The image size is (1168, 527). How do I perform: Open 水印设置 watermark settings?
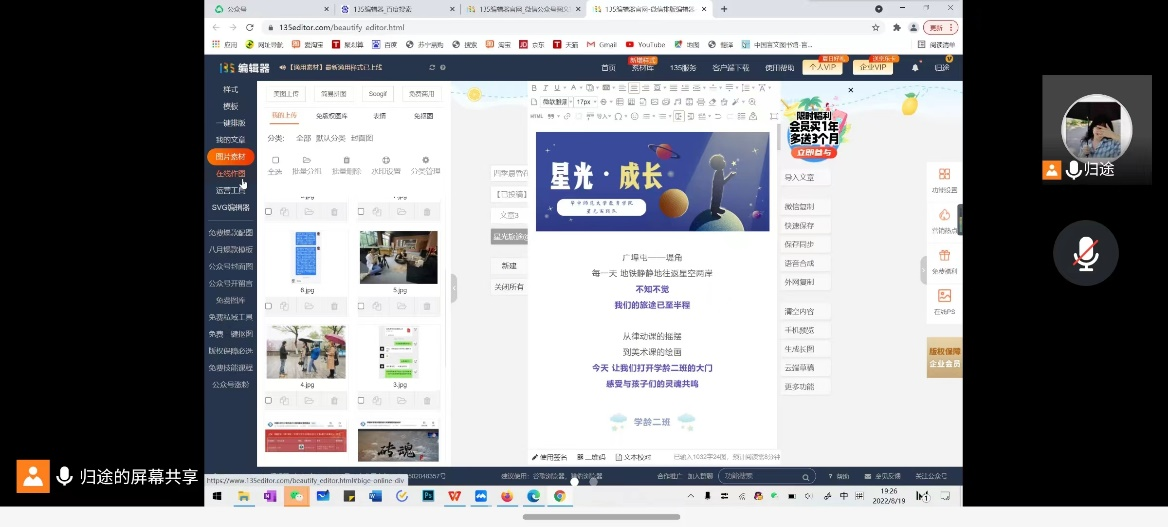385,161
